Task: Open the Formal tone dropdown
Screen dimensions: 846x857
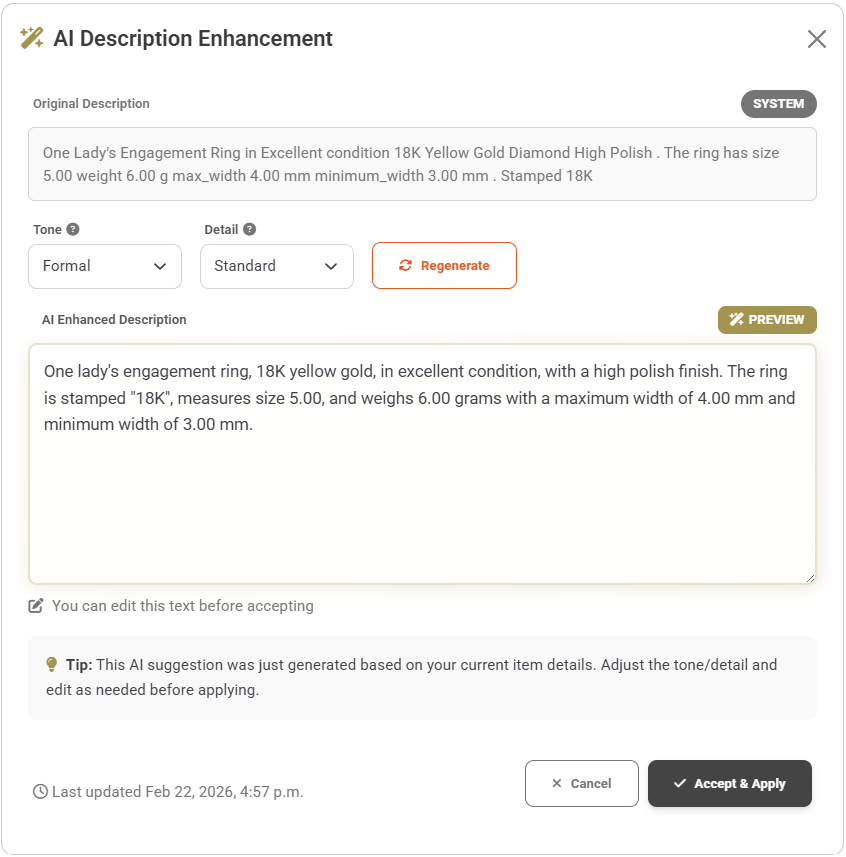Action: [104, 266]
